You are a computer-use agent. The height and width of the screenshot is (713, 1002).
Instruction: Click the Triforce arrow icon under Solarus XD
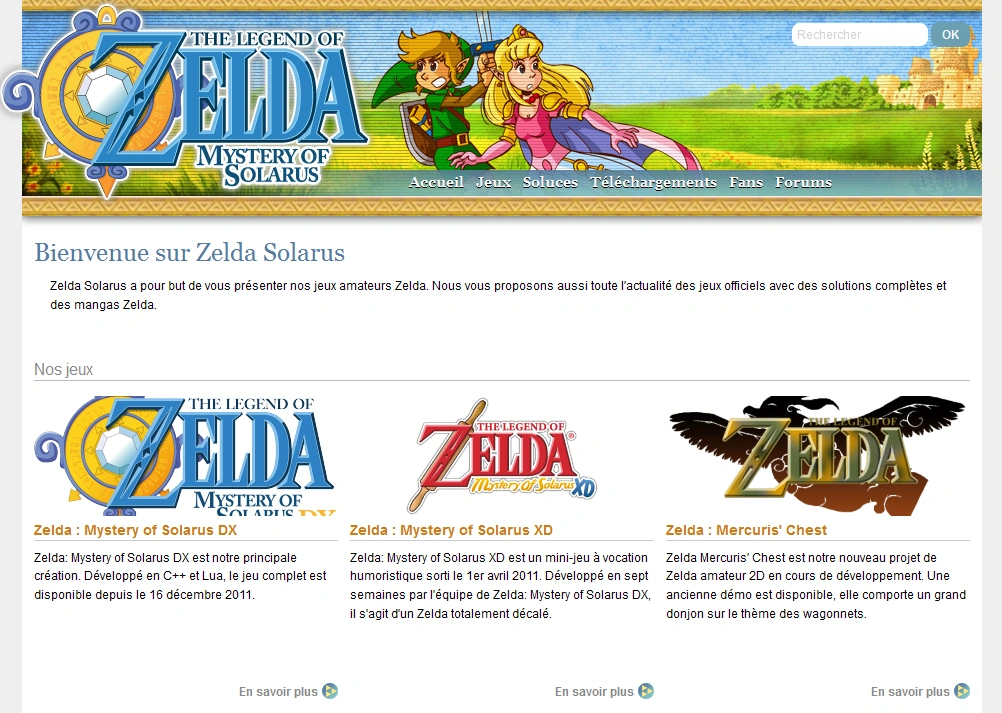(x=646, y=691)
